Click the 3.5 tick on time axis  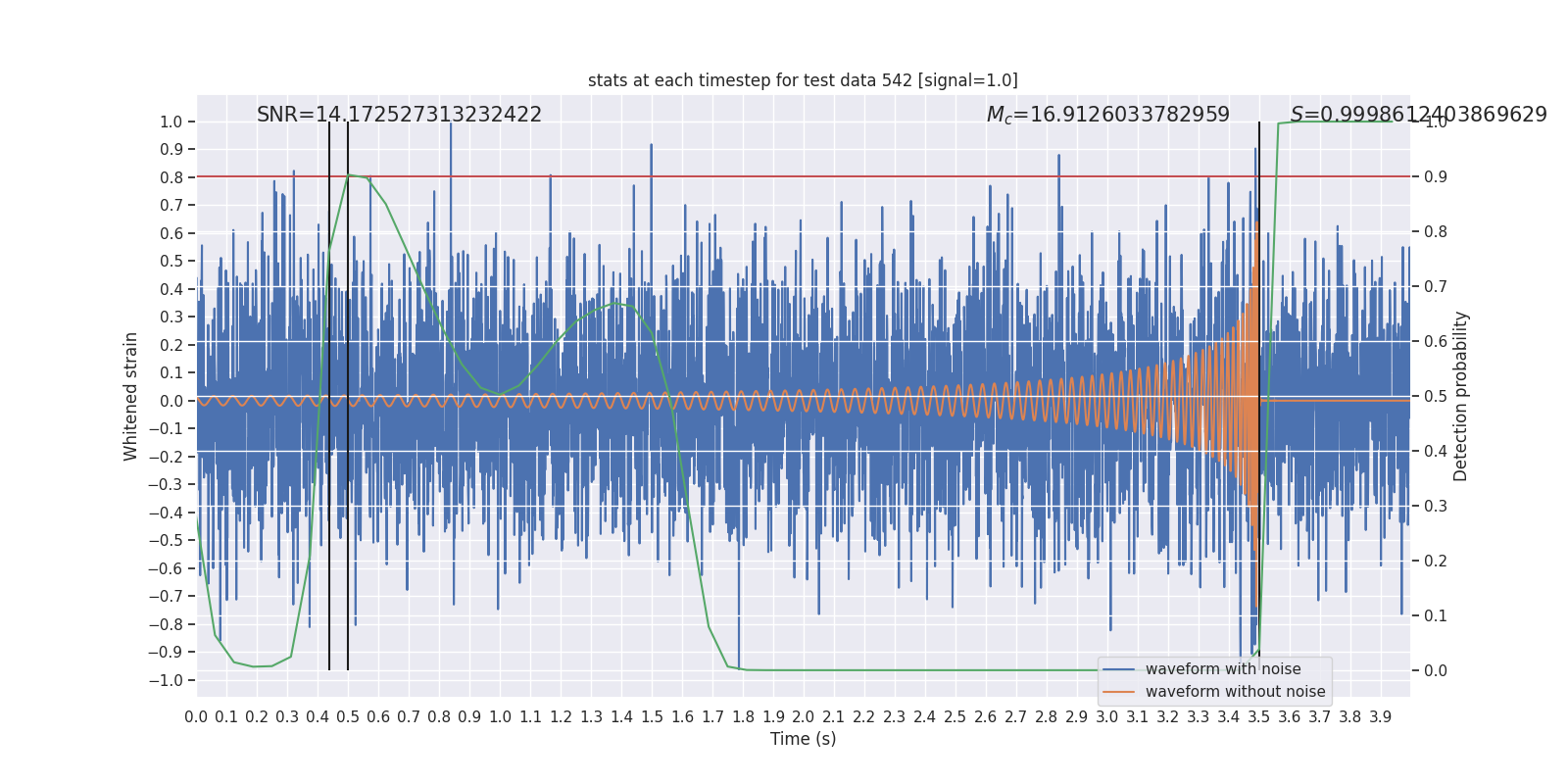[1259, 717]
